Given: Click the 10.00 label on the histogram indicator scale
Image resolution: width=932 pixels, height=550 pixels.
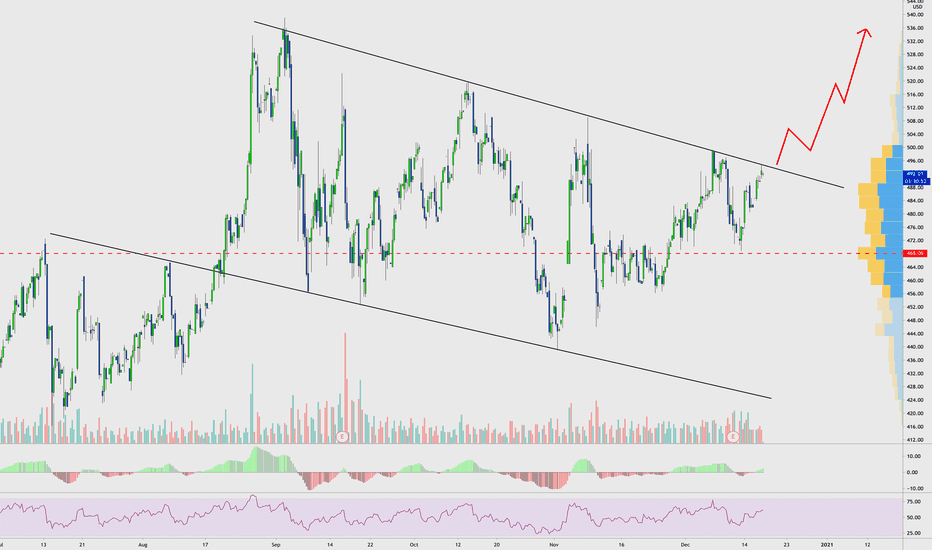Looking at the screenshot, I should tap(913, 456).
